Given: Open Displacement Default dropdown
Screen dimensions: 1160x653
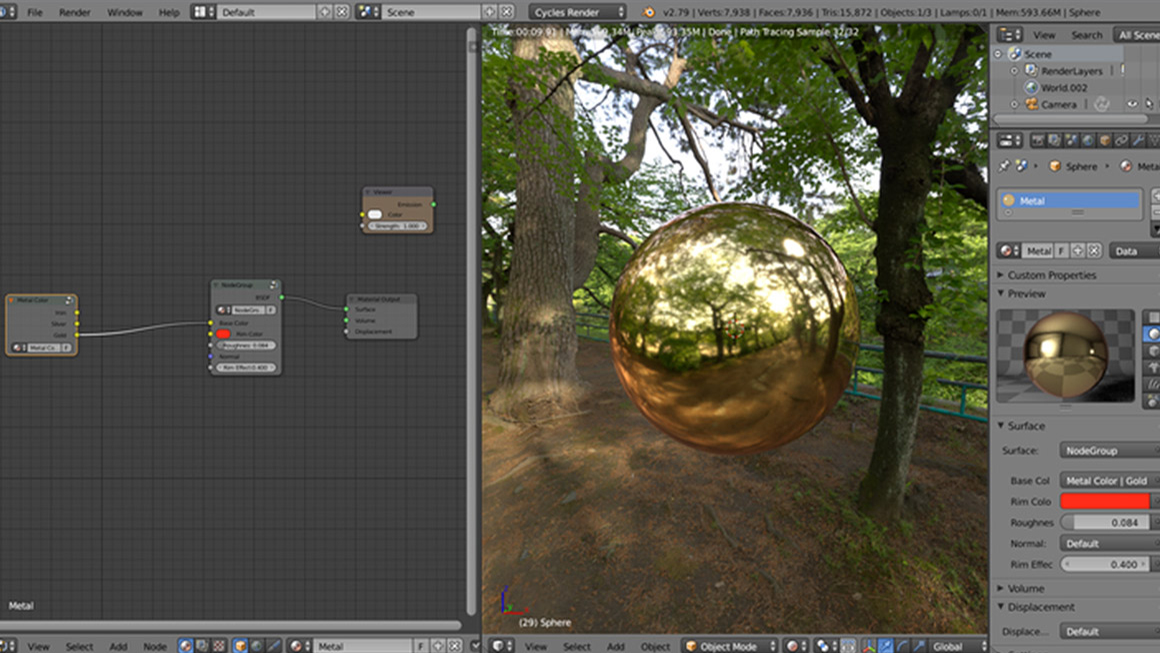Looking at the screenshot, I should click(x=1110, y=632).
